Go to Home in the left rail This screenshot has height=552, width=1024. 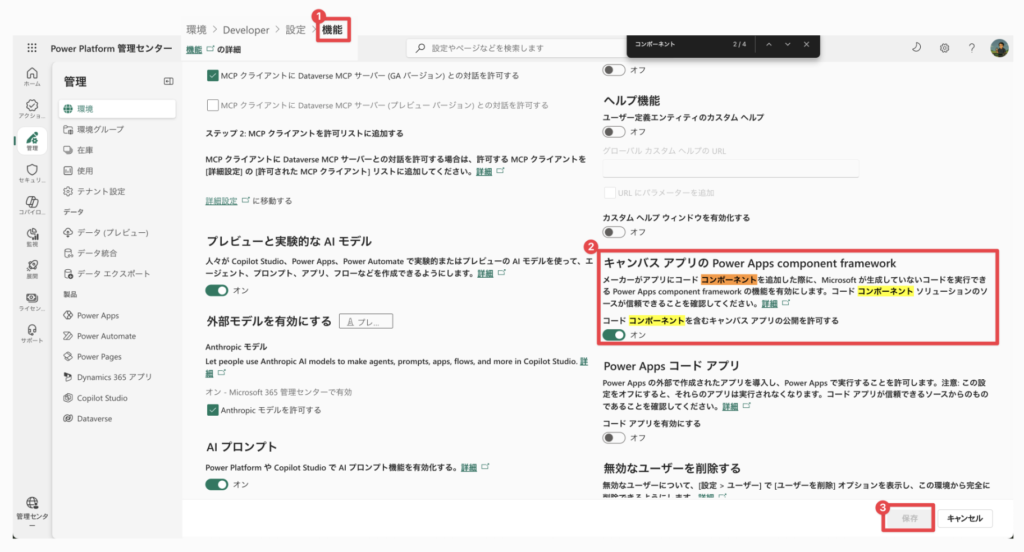(x=32, y=76)
